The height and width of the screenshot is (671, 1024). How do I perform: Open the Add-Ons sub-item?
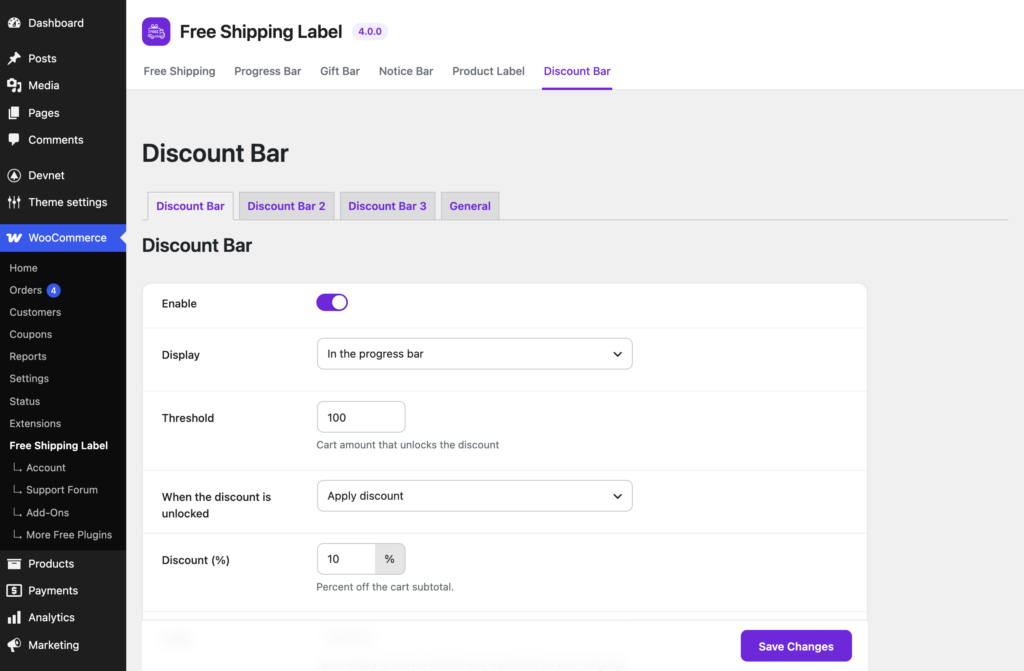coord(48,513)
